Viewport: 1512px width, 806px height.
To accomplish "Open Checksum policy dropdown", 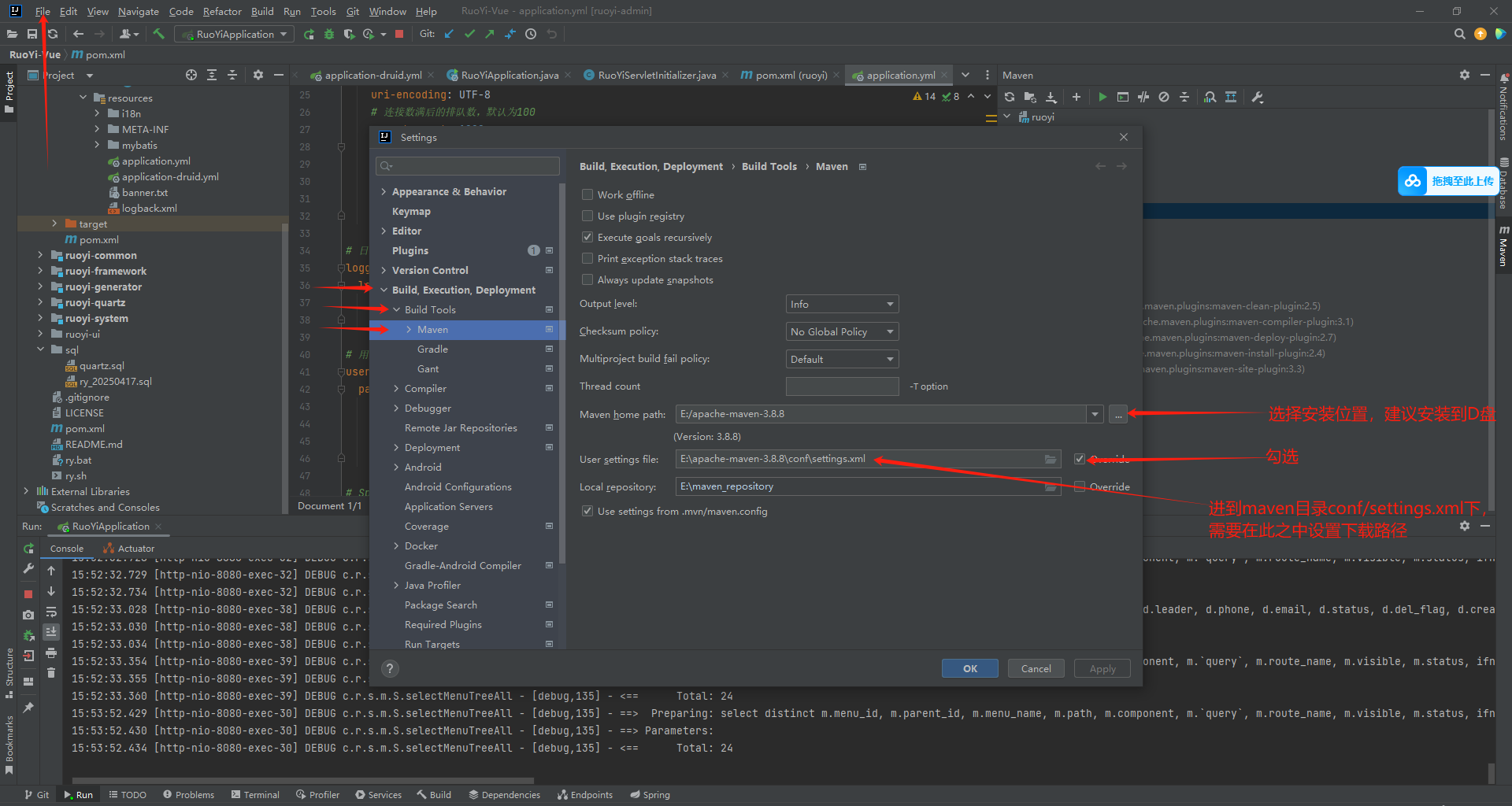I will [842, 331].
